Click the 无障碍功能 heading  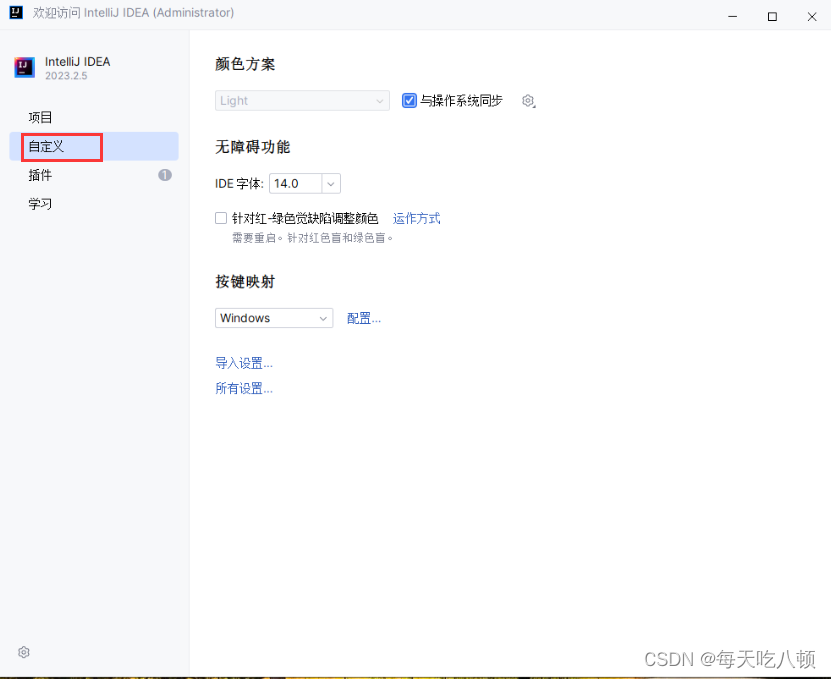click(252, 147)
